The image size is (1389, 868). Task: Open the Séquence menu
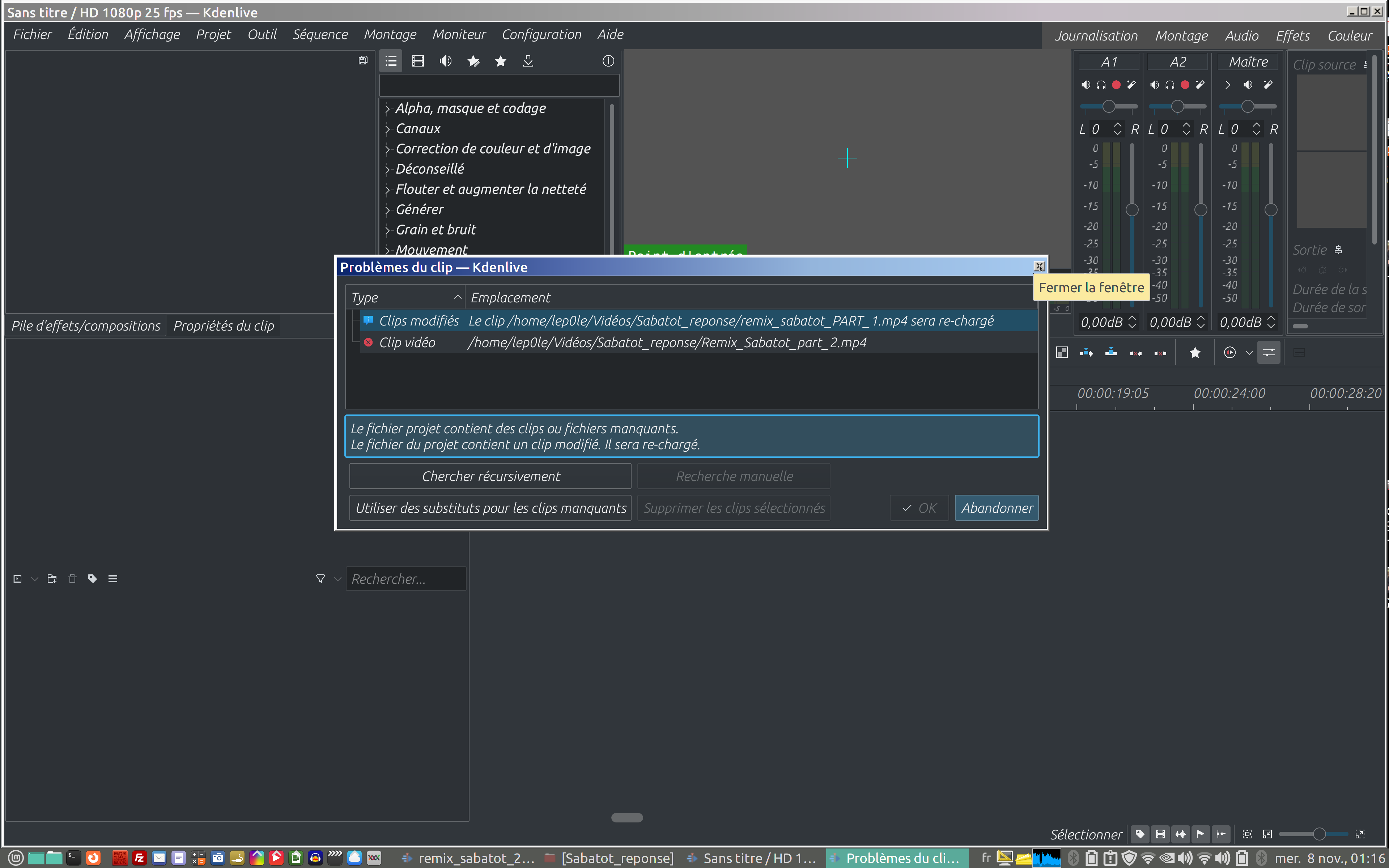pyautogui.click(x=320, y=34)
